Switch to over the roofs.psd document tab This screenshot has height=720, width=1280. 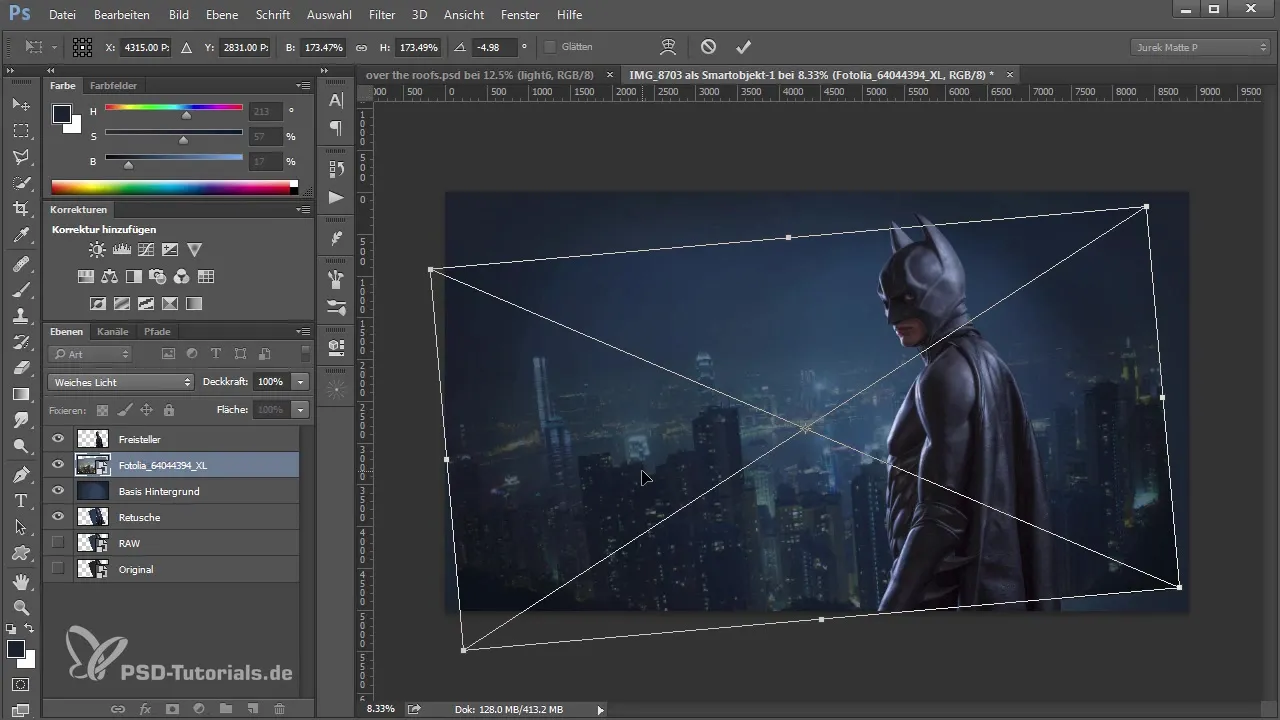[480, 75]
